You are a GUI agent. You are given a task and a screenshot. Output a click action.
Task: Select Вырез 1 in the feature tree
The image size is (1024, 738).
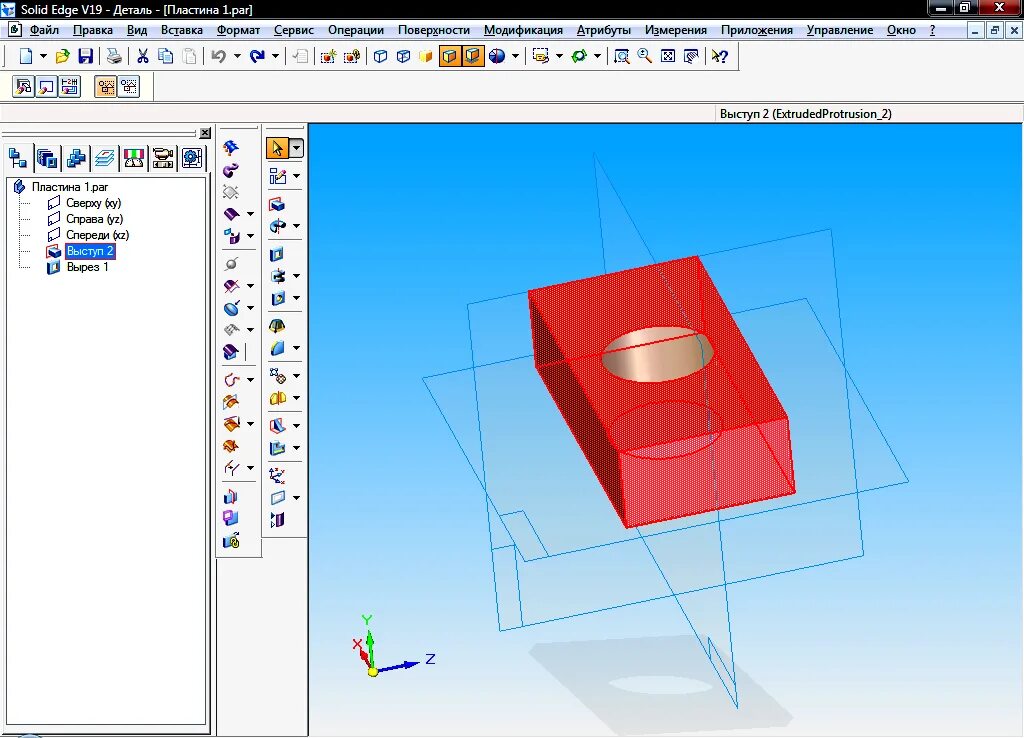click(x=87, y=267)
